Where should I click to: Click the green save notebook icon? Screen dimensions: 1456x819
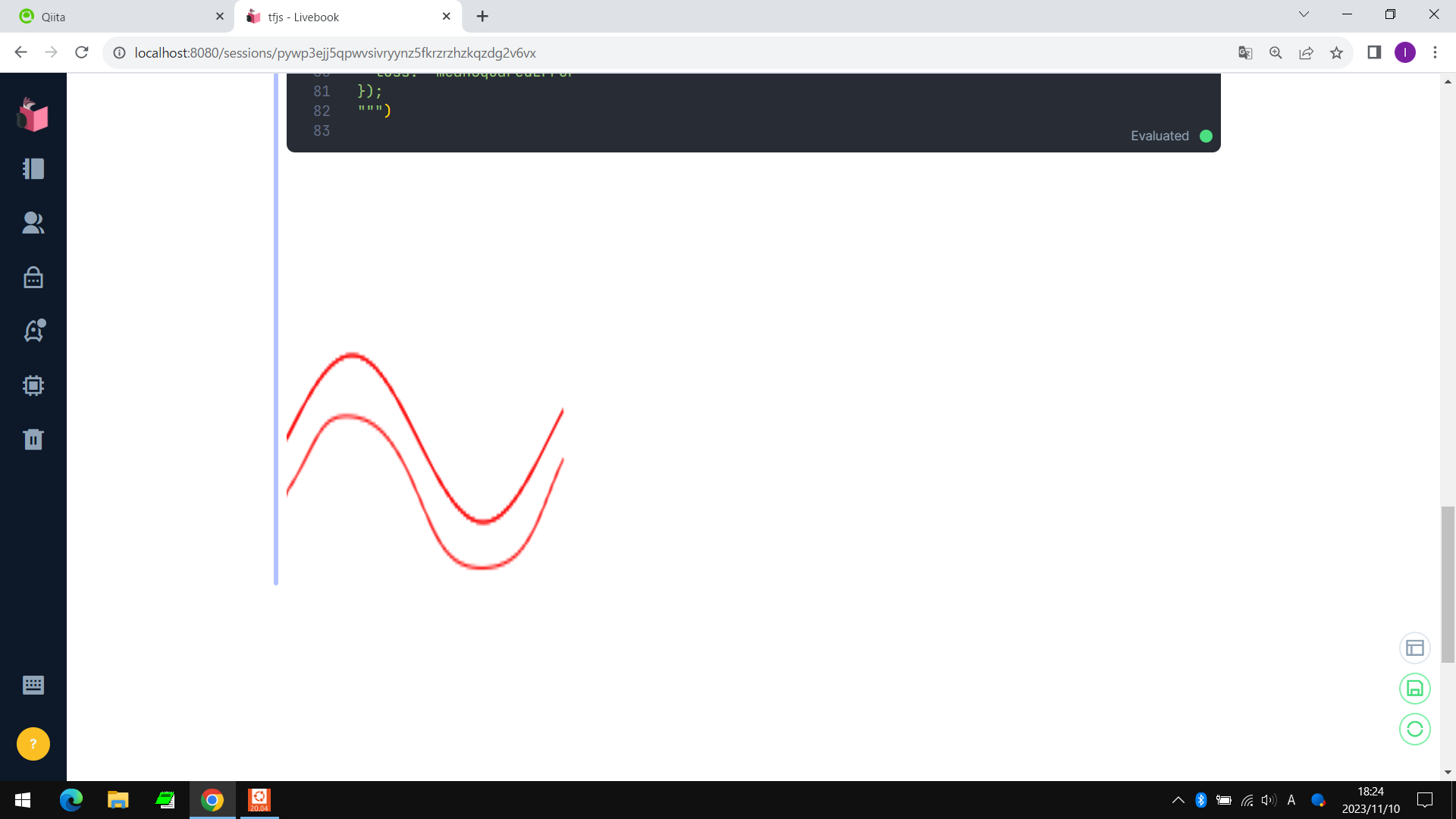click(1414, 689)
